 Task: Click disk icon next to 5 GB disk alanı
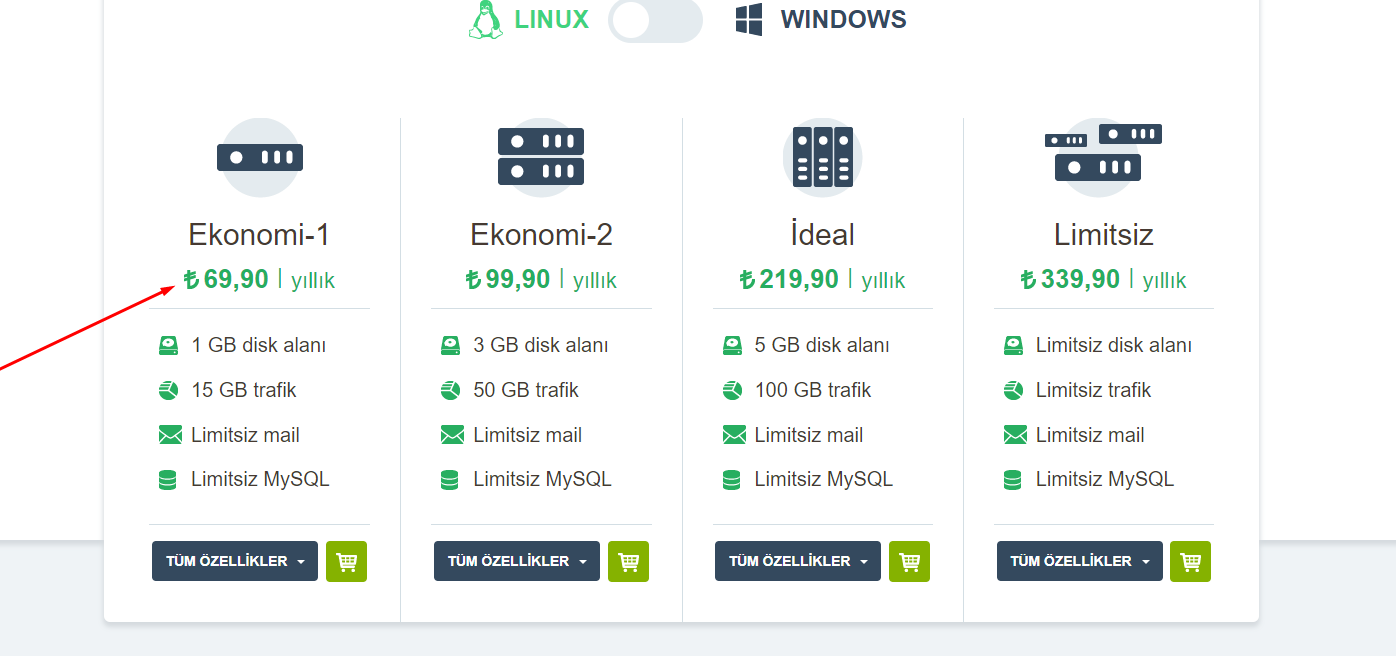pyautogui.click(x=732, y=345)
